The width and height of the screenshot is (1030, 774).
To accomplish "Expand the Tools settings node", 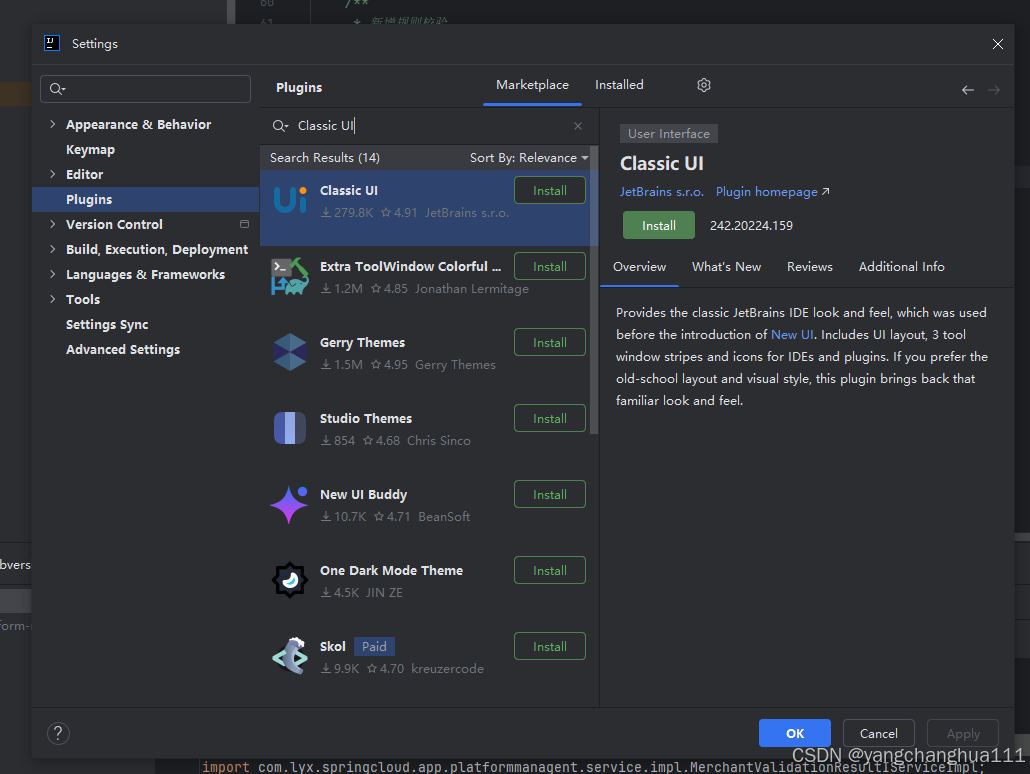I will (x=53, y=299).
